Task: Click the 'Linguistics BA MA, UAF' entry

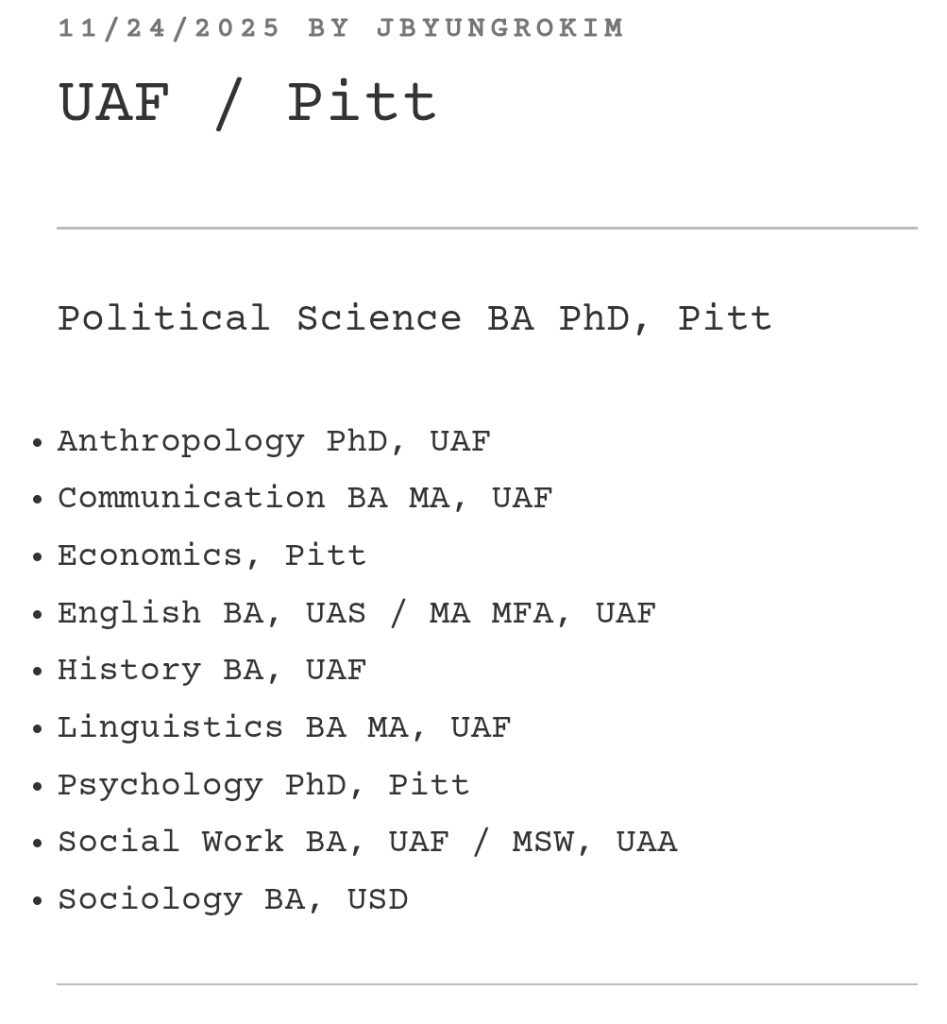Action: coord(284,727)
